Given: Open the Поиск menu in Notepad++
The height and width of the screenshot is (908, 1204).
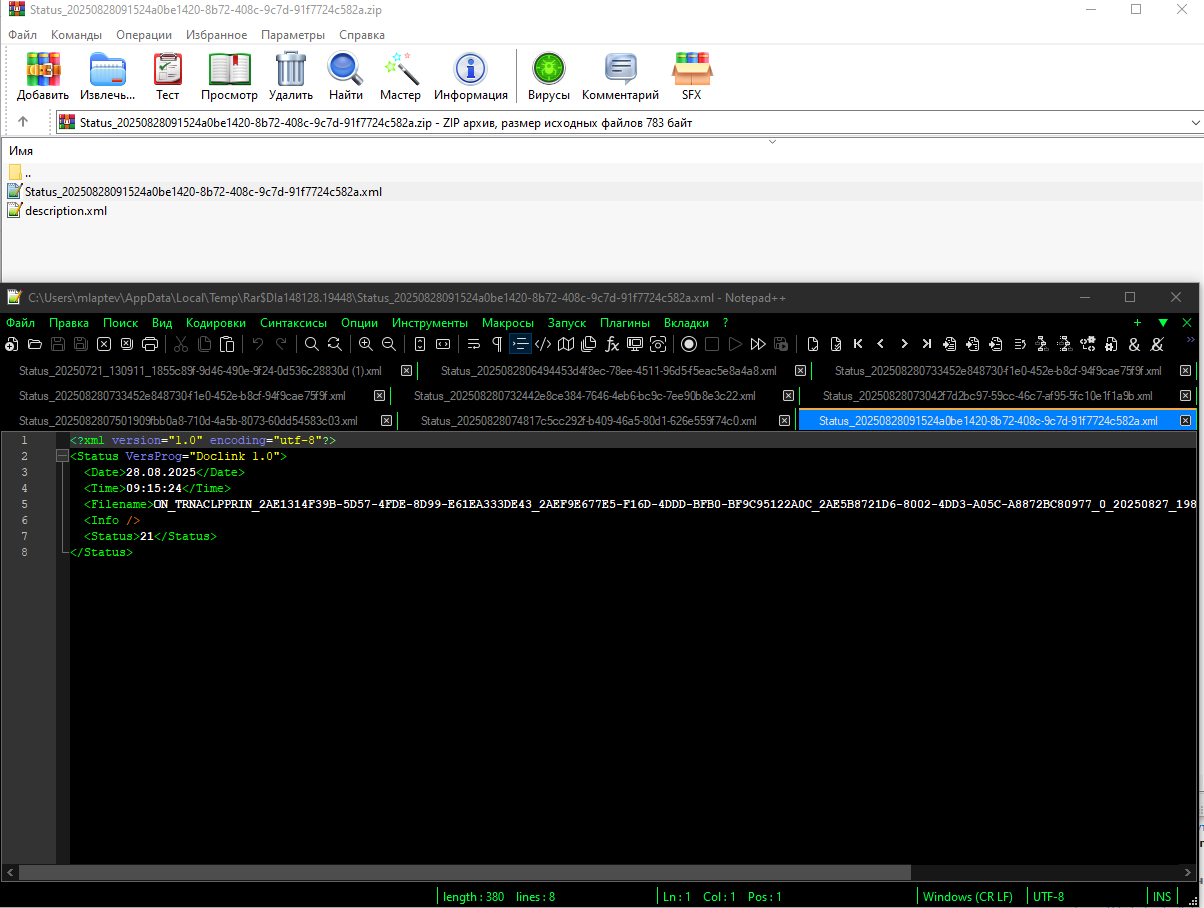Looking at the screenshot, I should (x=120, y=323).
